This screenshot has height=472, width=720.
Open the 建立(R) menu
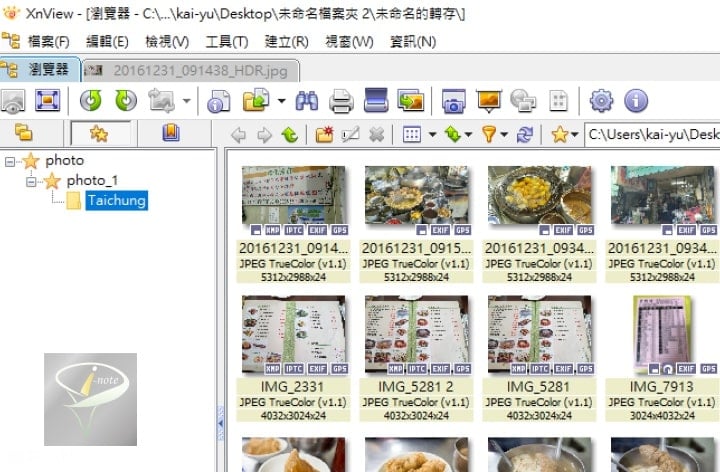coord(286,42)
